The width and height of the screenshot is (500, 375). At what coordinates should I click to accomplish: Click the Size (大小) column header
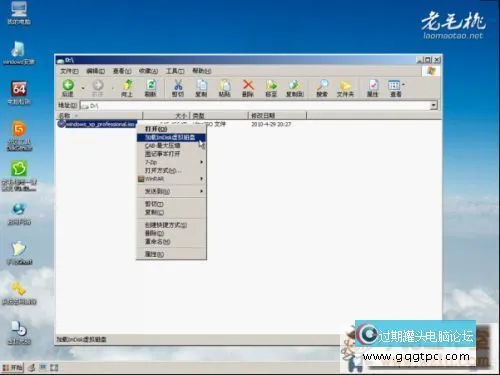(x=166, y=116)
